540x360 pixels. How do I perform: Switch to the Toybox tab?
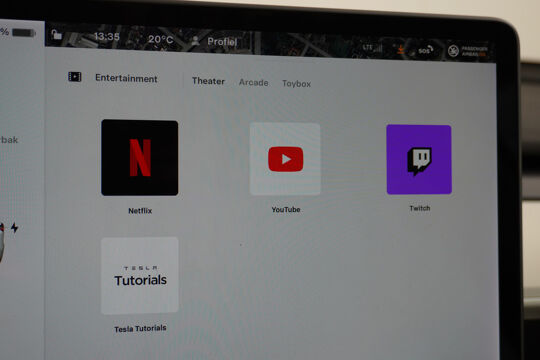[297, 83]
